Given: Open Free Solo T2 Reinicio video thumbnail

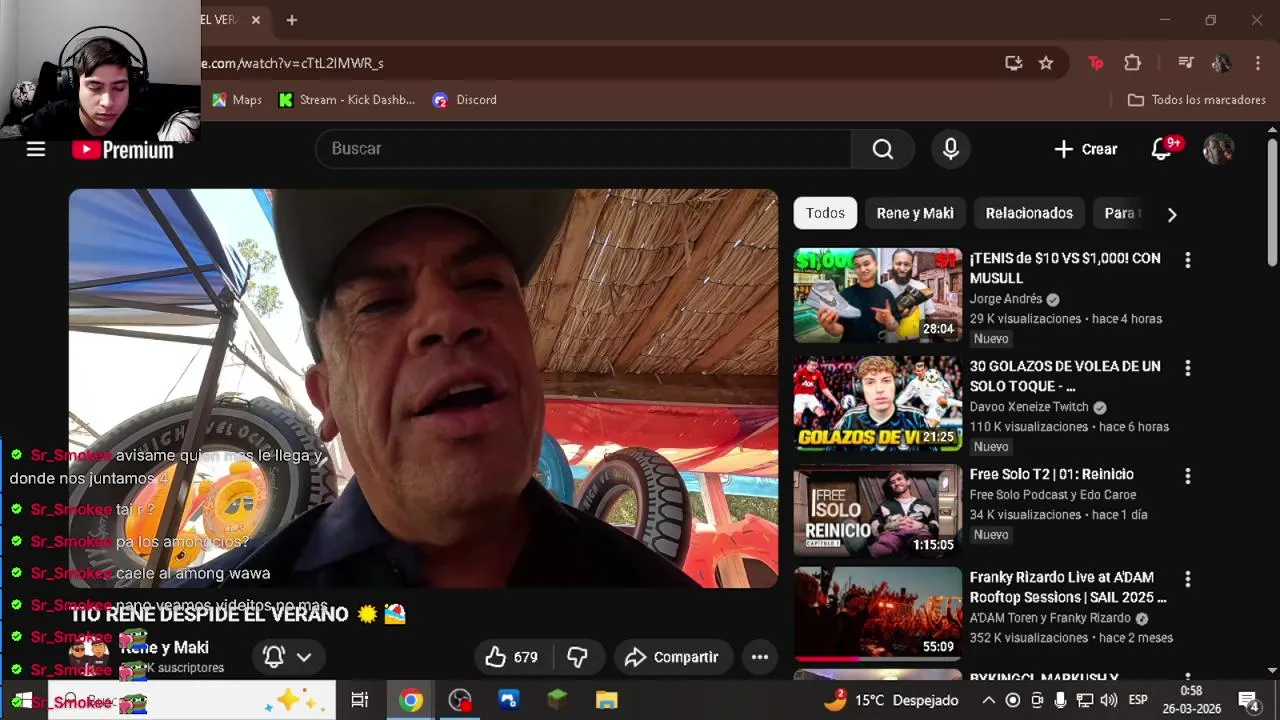Looking at the screenshot, I should point(878,511).
